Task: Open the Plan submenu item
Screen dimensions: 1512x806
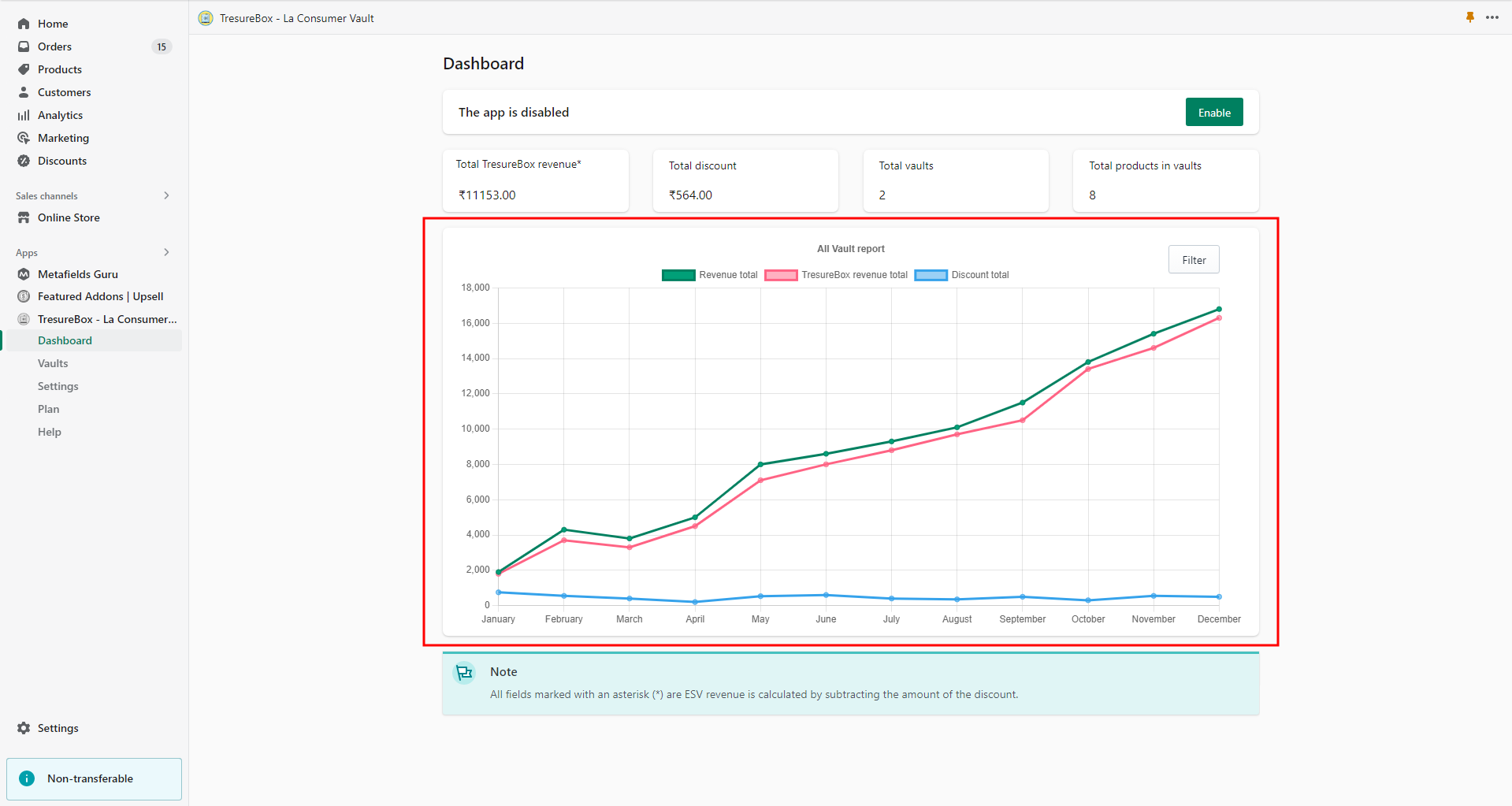Action: coord(49,409)
